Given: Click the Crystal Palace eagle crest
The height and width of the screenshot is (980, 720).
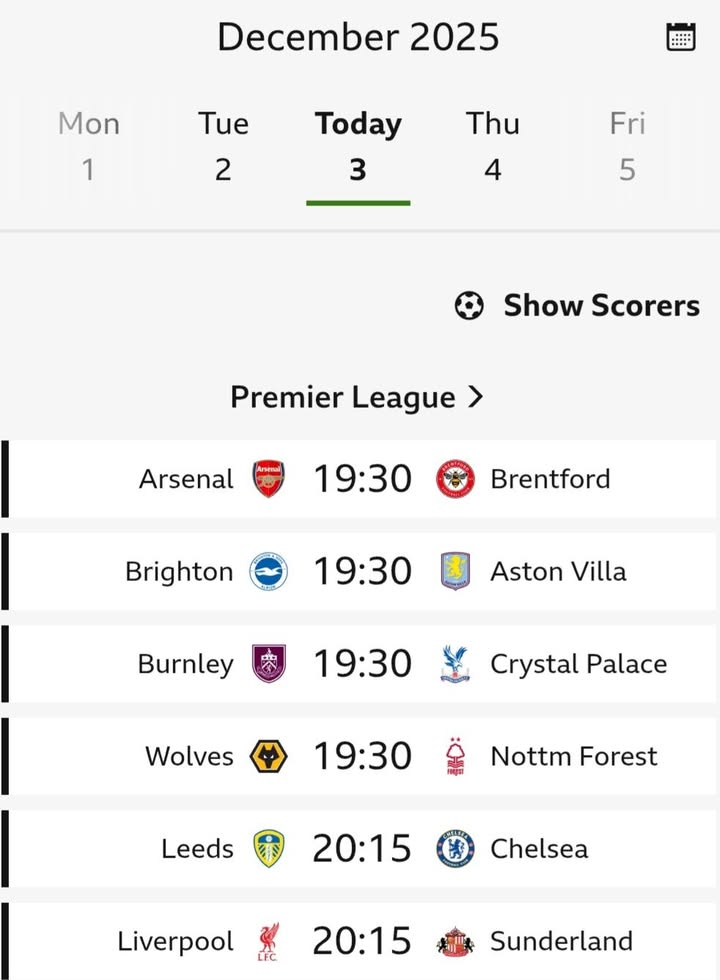Looking at the screenshot, I should click(x=455, y=664).
